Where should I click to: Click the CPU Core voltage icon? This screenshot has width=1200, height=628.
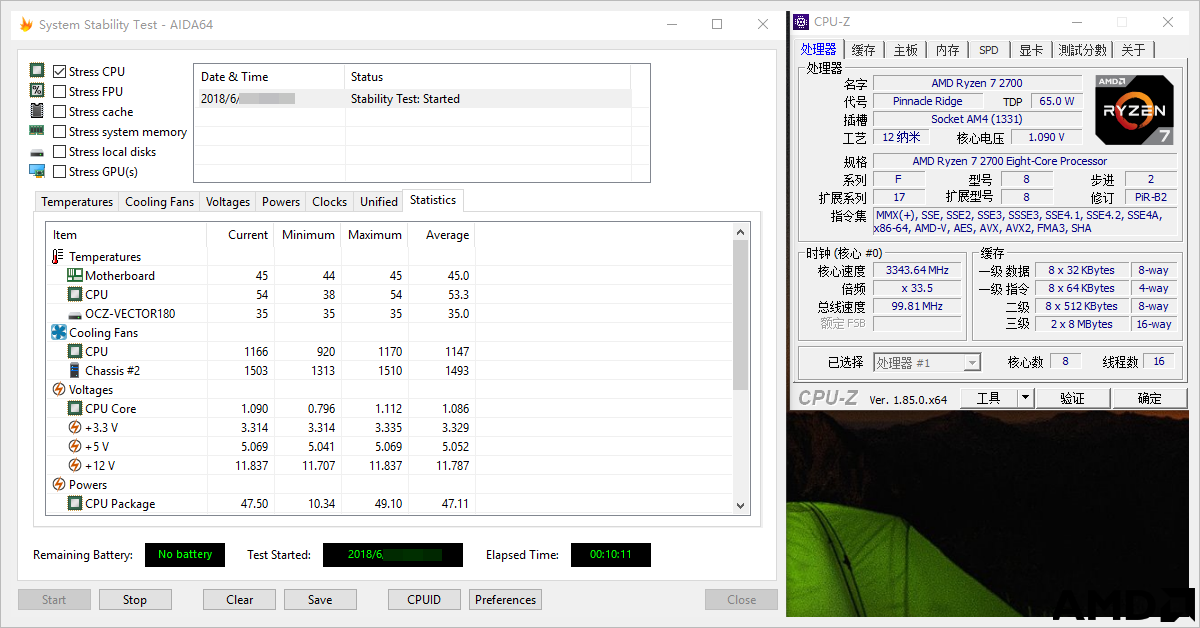[75, 408]
